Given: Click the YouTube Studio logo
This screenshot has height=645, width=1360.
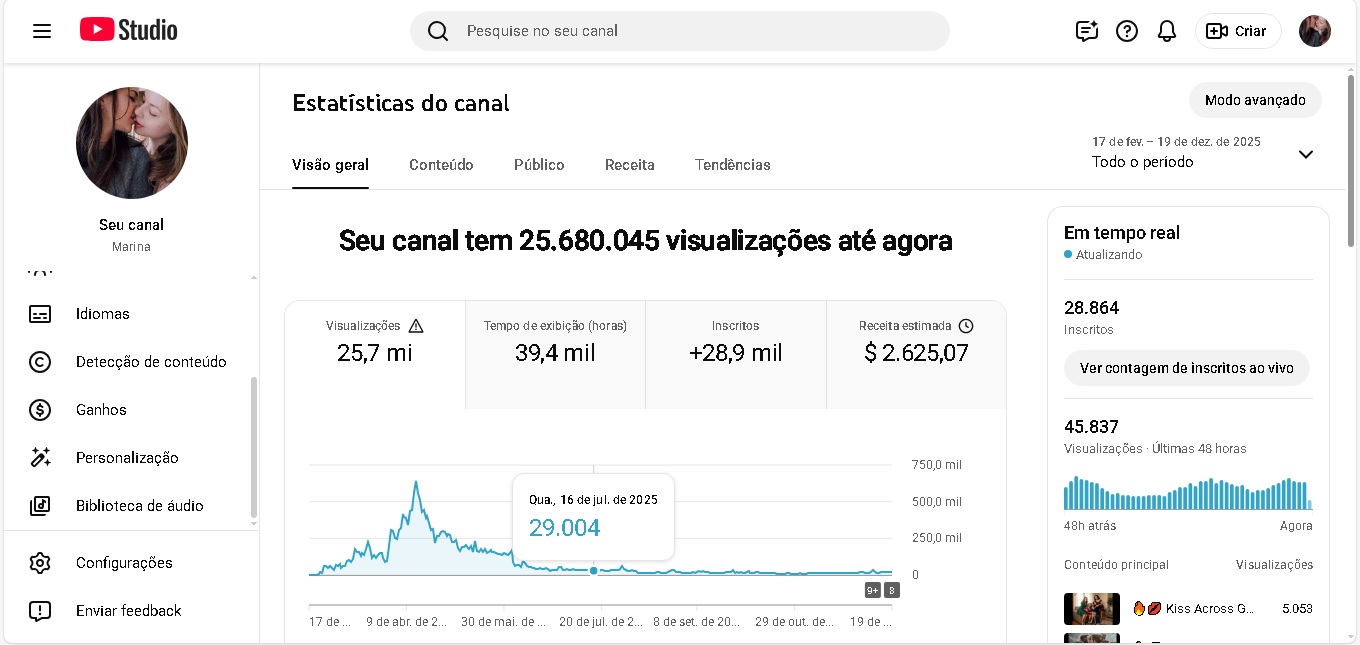Looking at the screenshot, I should [129, 30].
